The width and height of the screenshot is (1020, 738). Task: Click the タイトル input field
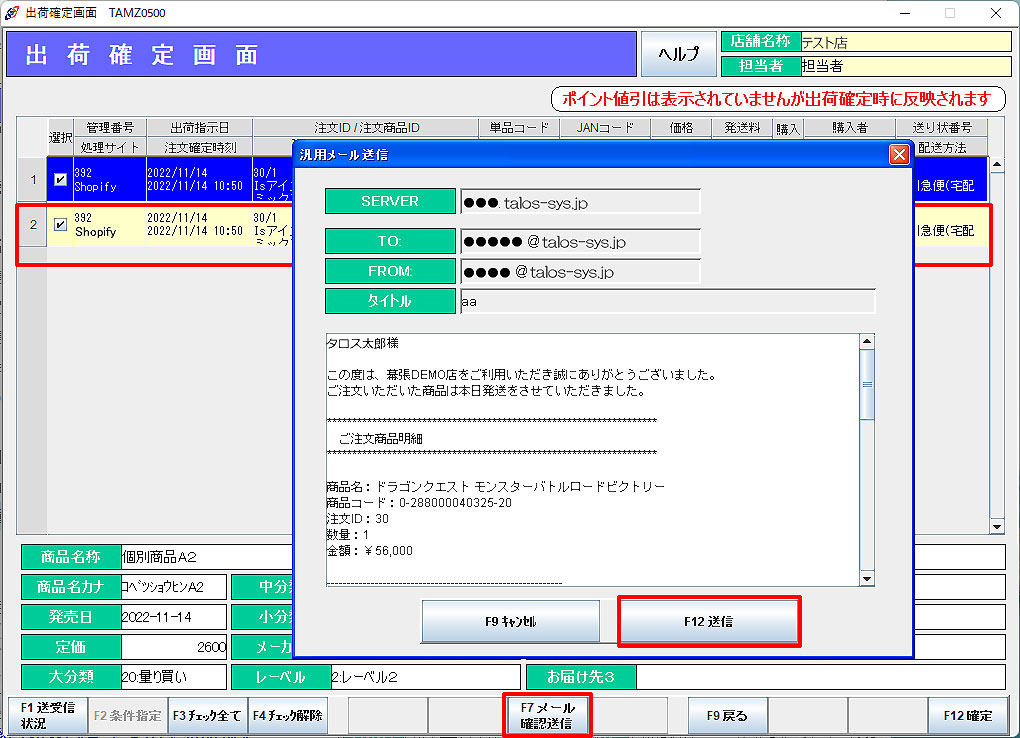[x=667, y=301]
